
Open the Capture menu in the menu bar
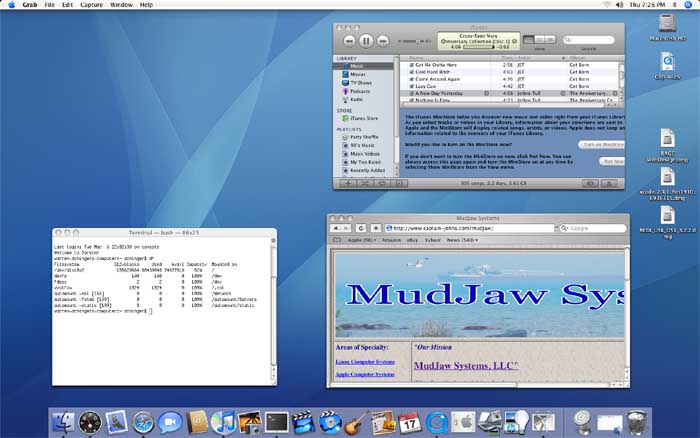click(91, 5)
